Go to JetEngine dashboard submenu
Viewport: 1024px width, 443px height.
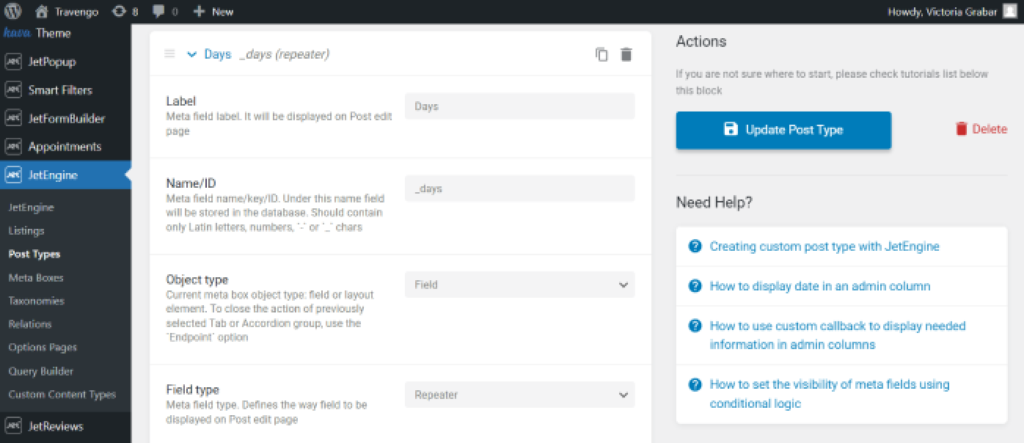point(31,207)
